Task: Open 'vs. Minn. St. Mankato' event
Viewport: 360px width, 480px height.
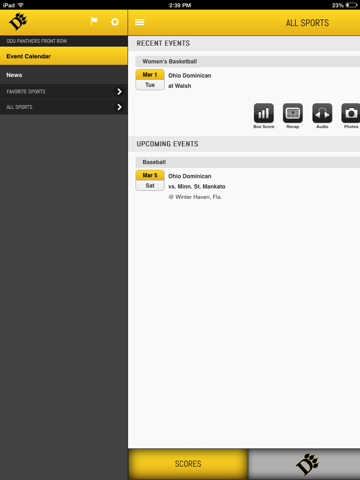Action: pyautogui.click(x=197, y=186)
